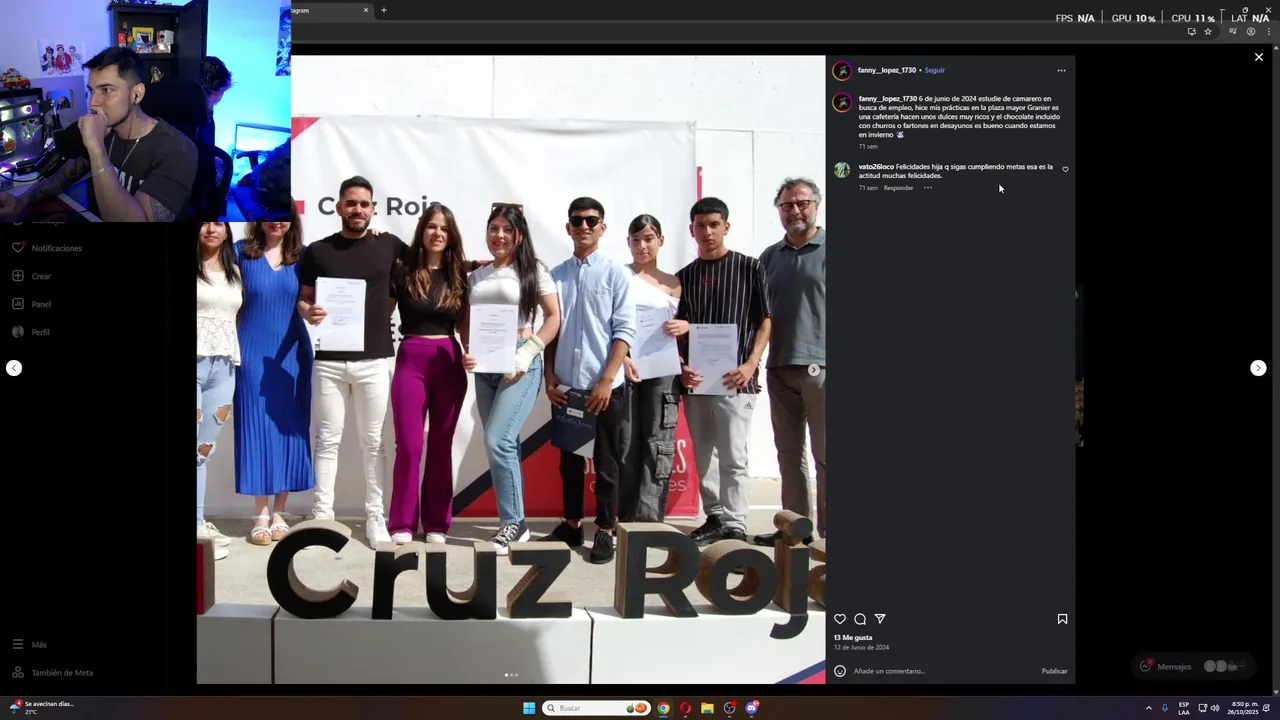Open Opera from the taskbar
The height and width of the screenshot is (720, 1280).
[685, 708]
